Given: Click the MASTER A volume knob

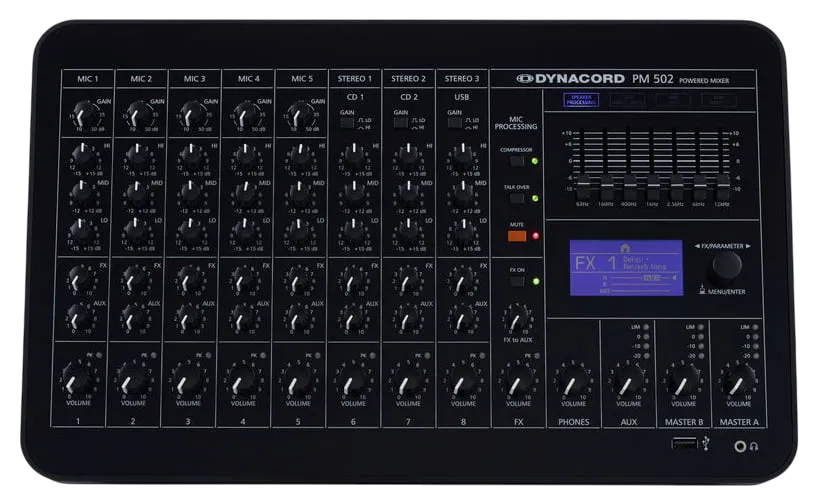Looking at the screenshot, I should coord(739,379).
